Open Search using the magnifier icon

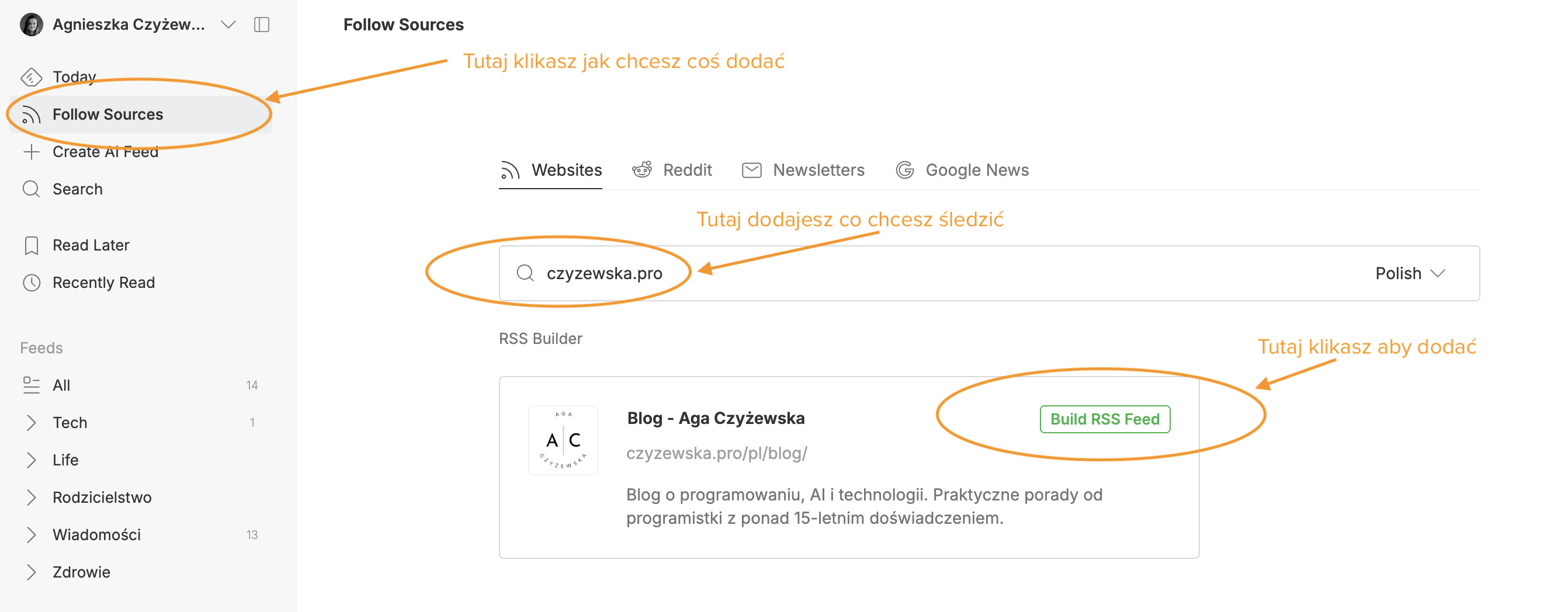(32, 189)
